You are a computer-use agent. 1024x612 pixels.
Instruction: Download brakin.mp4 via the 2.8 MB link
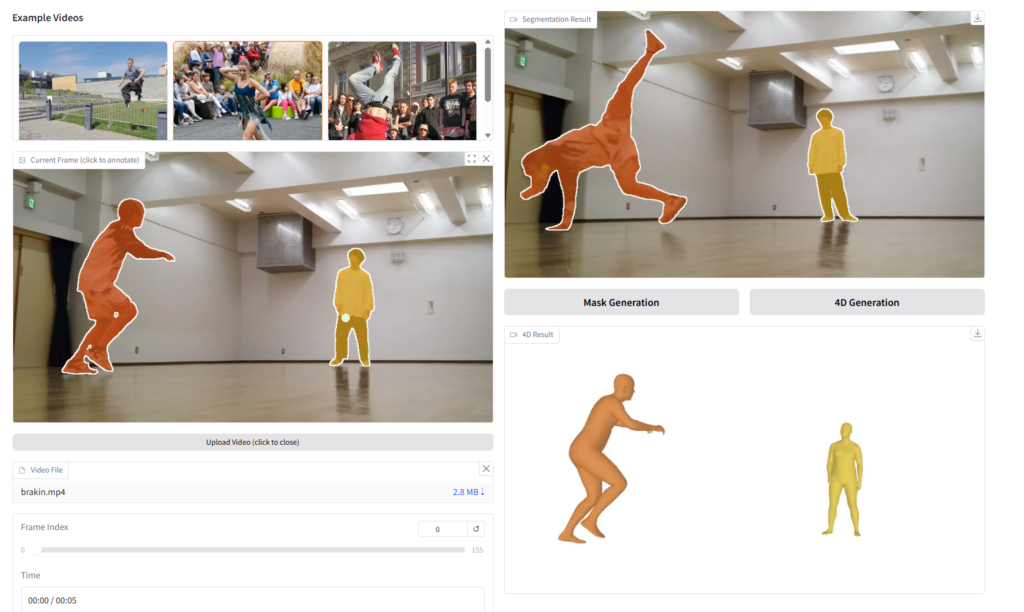(468, 492)
